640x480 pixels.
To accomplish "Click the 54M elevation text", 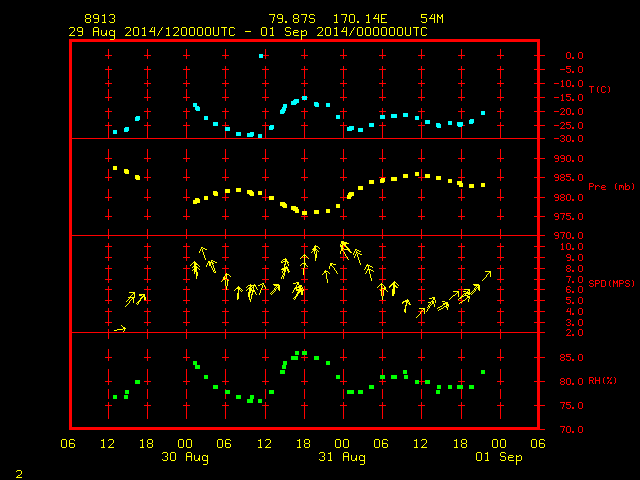I will [432, 19].
